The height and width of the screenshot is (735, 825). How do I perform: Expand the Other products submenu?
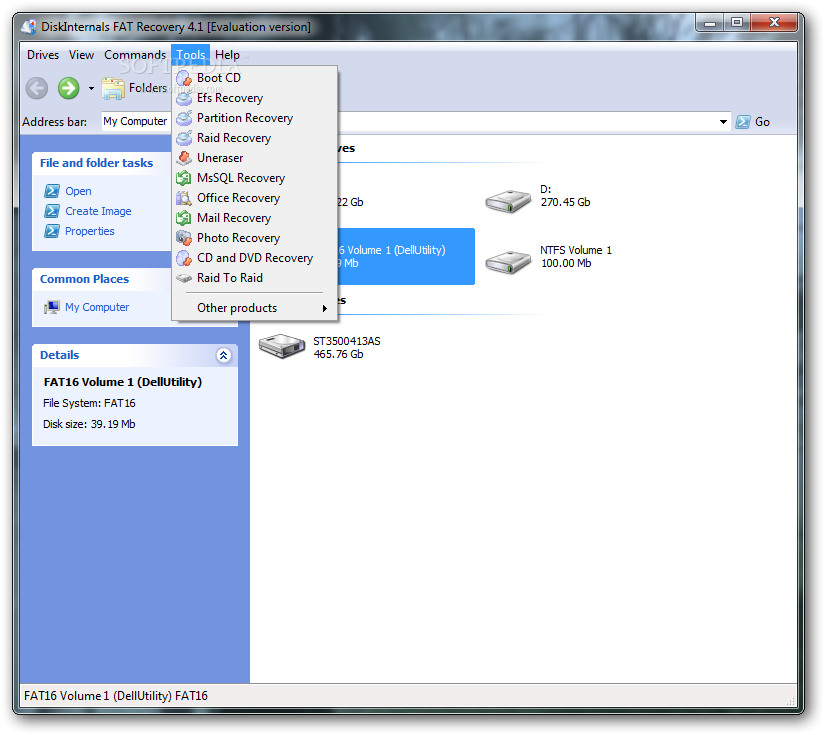[x=255, y=308]
